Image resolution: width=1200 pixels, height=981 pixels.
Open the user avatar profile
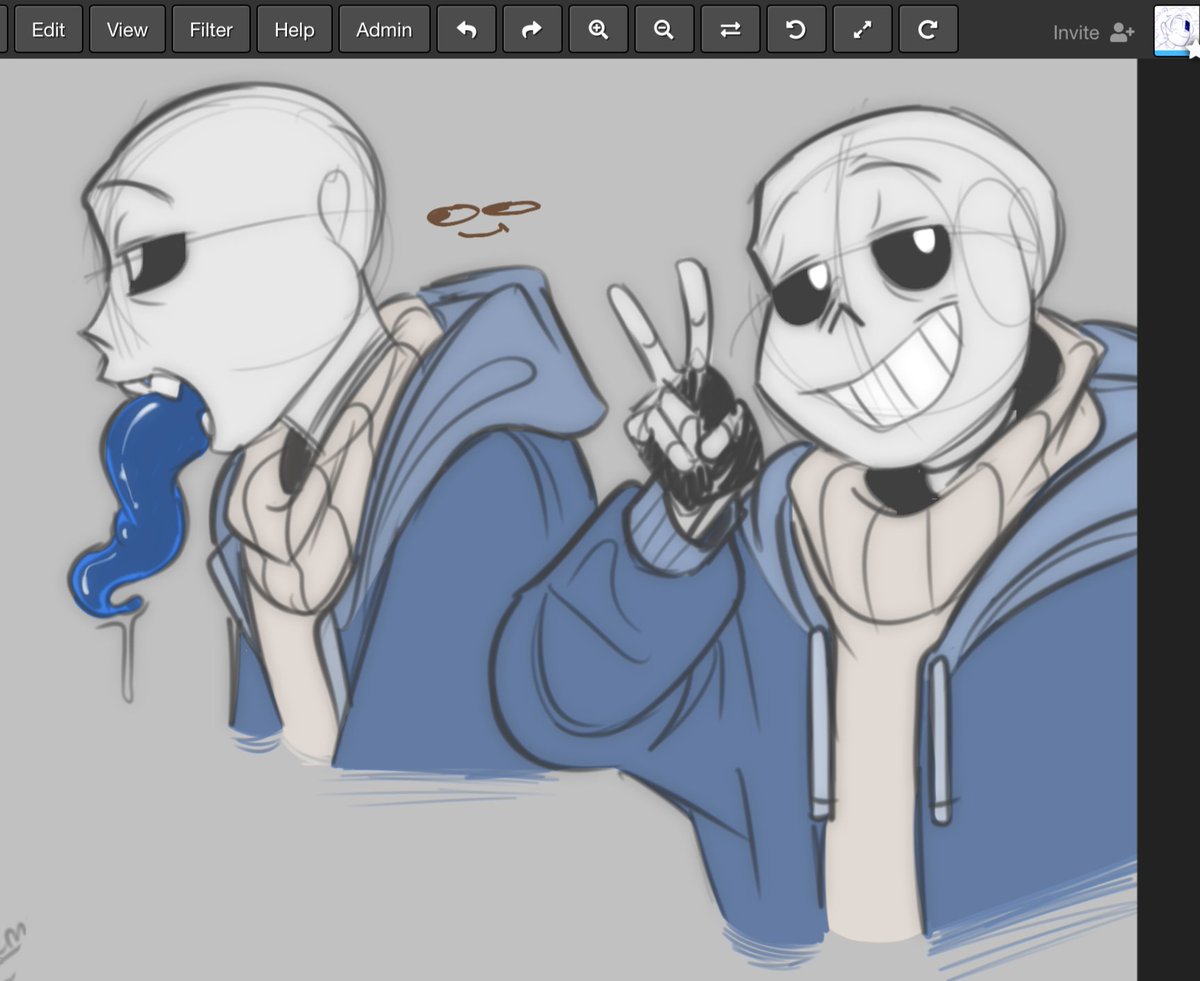[1176, 30]
